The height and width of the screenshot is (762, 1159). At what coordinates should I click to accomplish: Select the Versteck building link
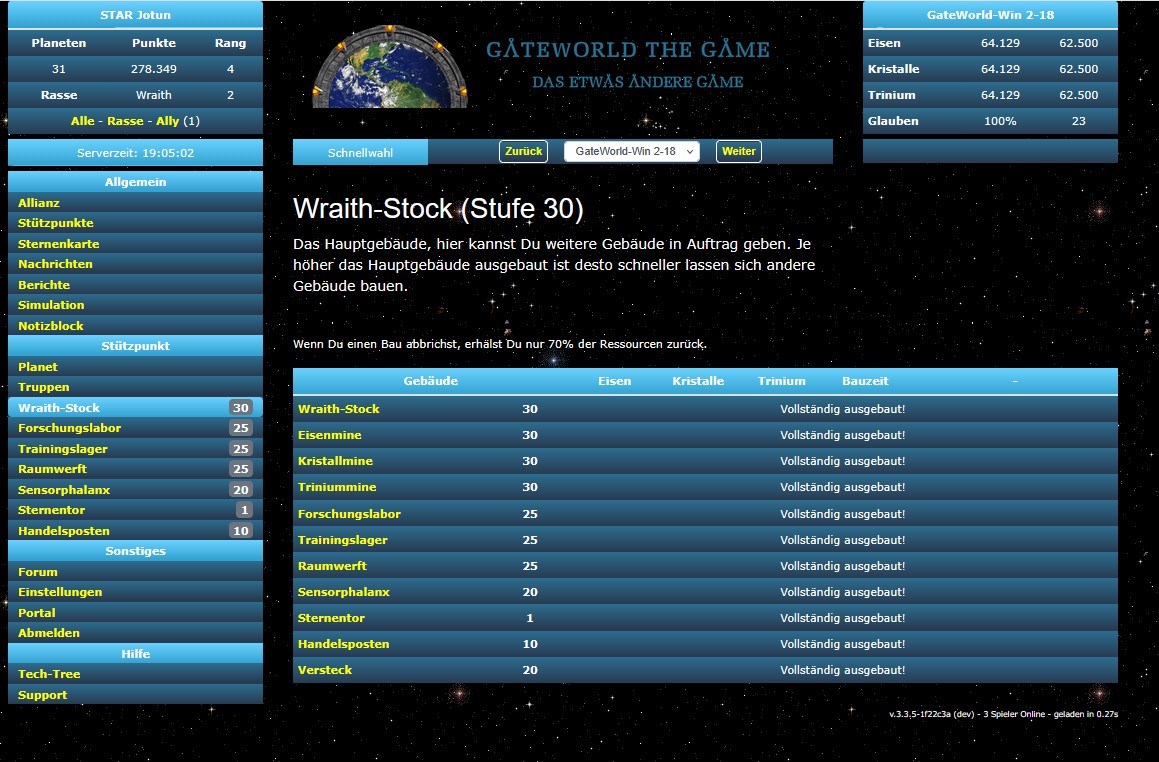pyautogui.click(x=325, y=670)
